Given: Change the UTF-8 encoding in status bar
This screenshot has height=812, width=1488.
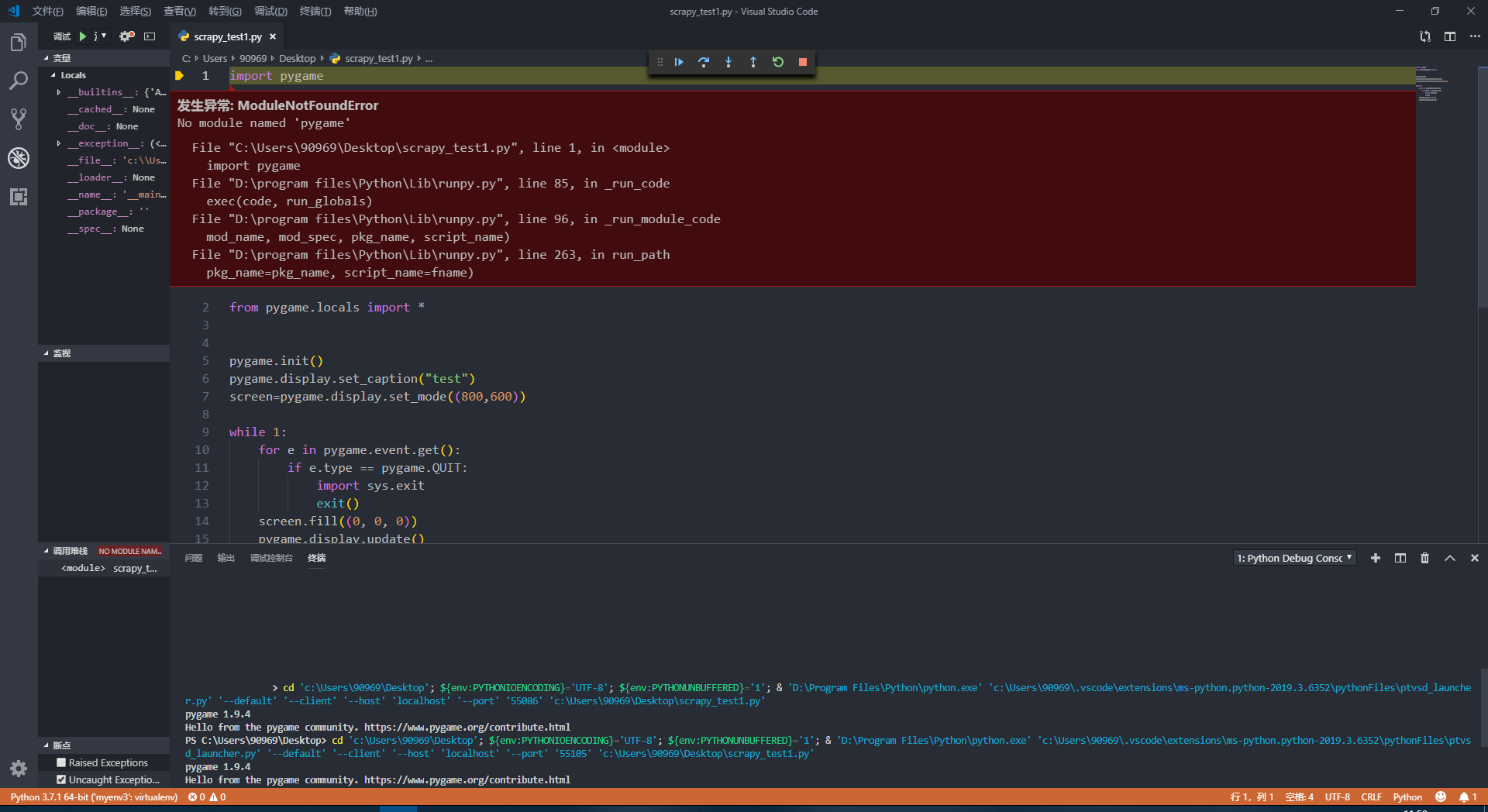Looking at the screenshot, I should click(1337, 797).
